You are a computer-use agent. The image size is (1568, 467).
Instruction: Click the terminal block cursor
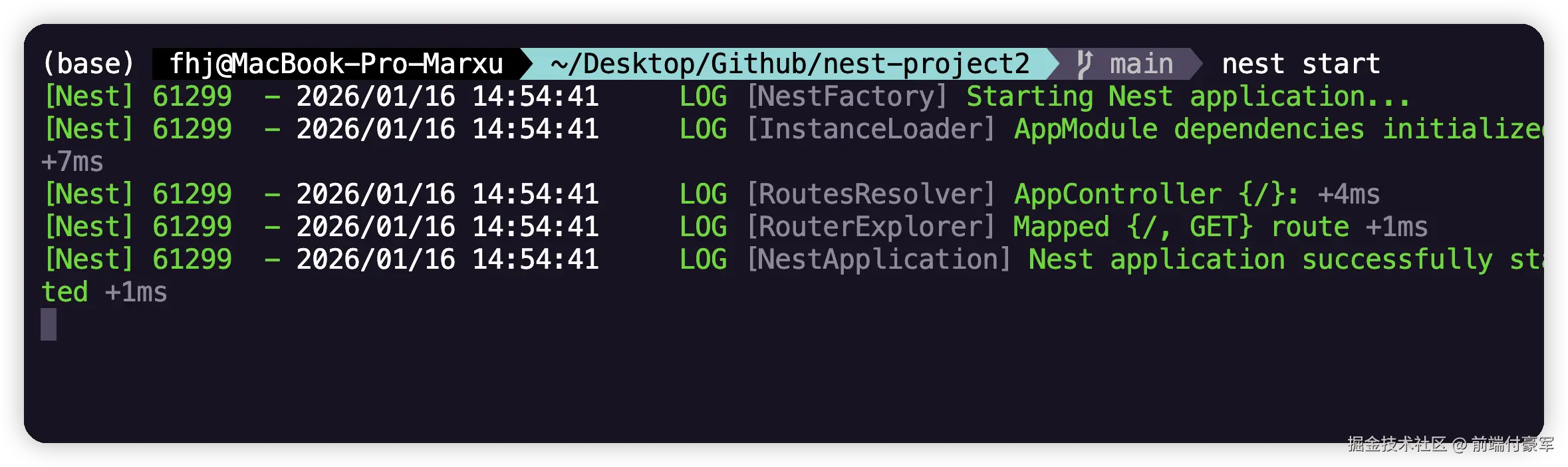click(49, 325)
